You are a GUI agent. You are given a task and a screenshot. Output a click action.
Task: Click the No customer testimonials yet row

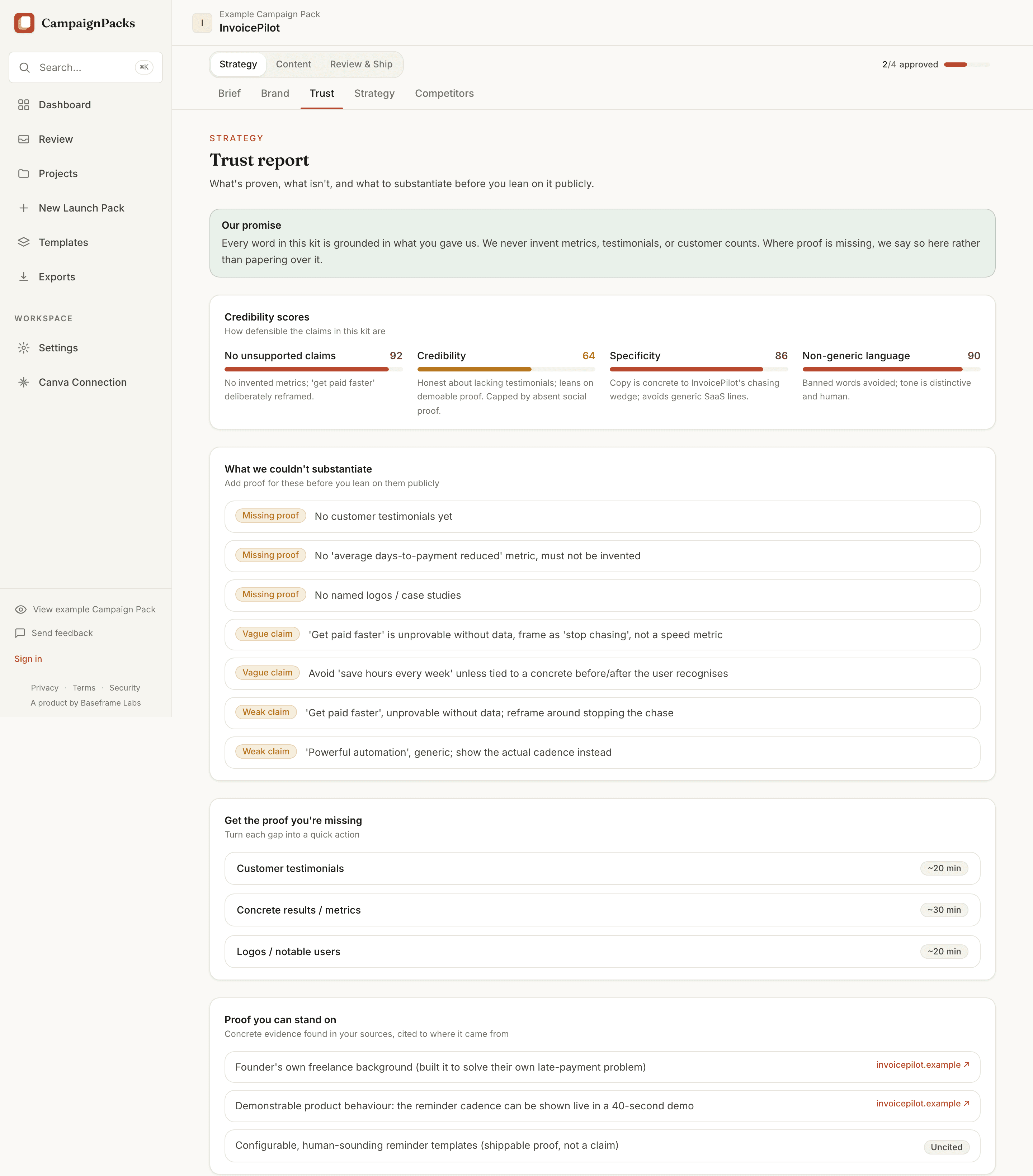click(x=602, y=517)
